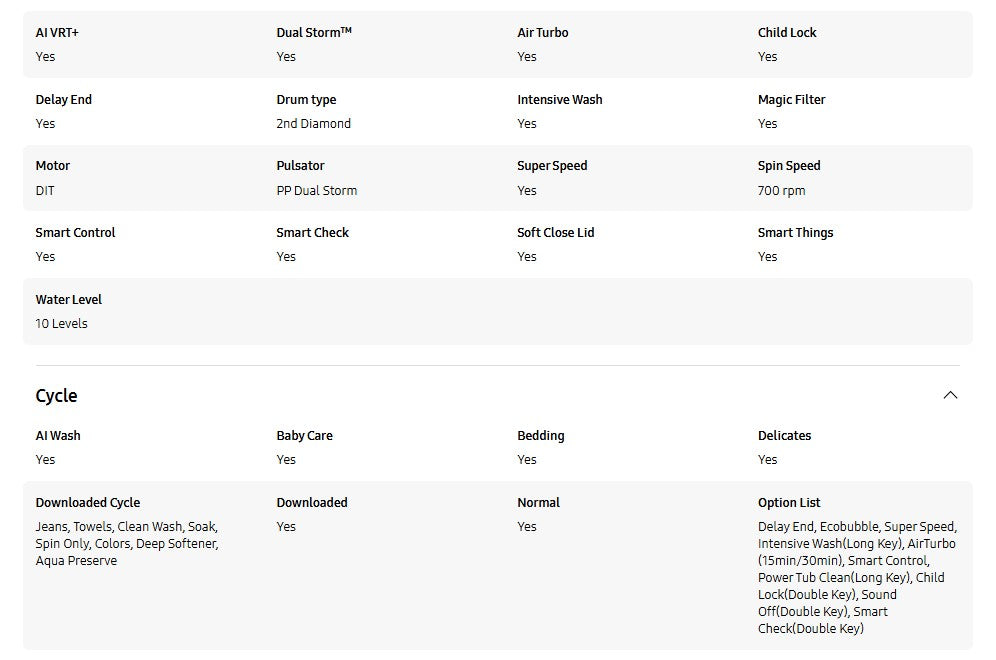
Task: Click the 2nd Diamond drum type value
Action: pyautogui.click(x=313, y=123)
